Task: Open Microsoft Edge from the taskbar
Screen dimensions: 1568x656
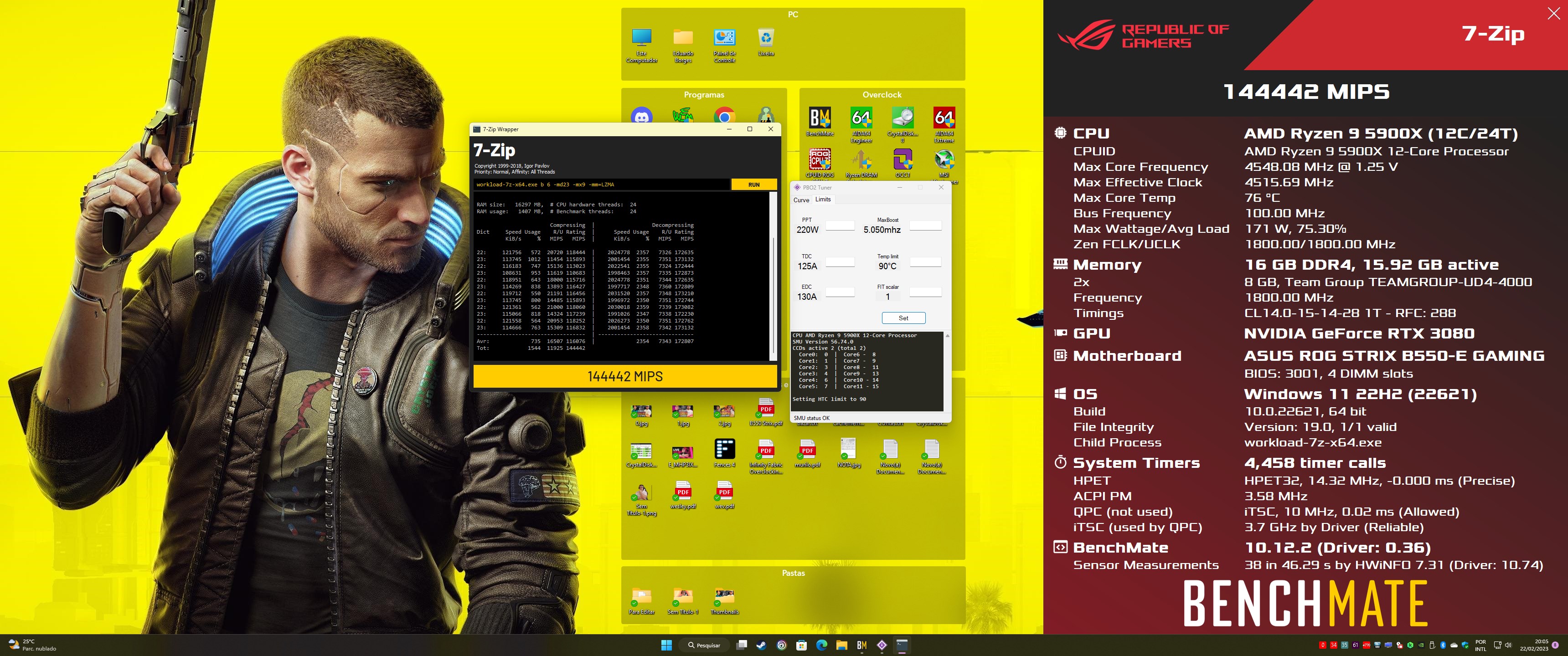Action: click(x=822, y=645)
